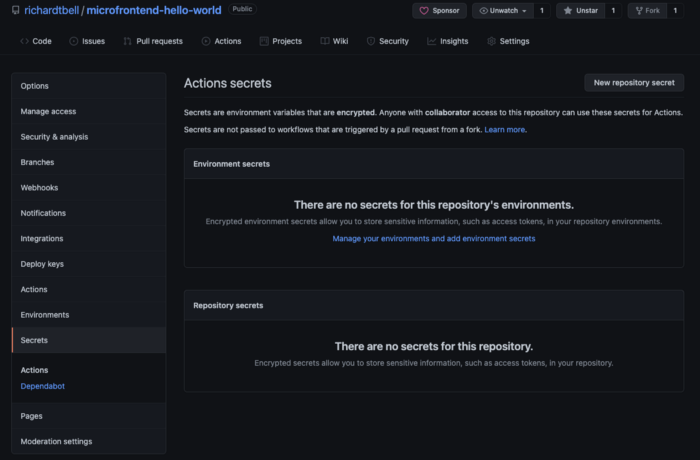Open the Unwatch dropdown arrow
Image resolution: width=700 pixels, height=460 pixels.
click(524, 11)
